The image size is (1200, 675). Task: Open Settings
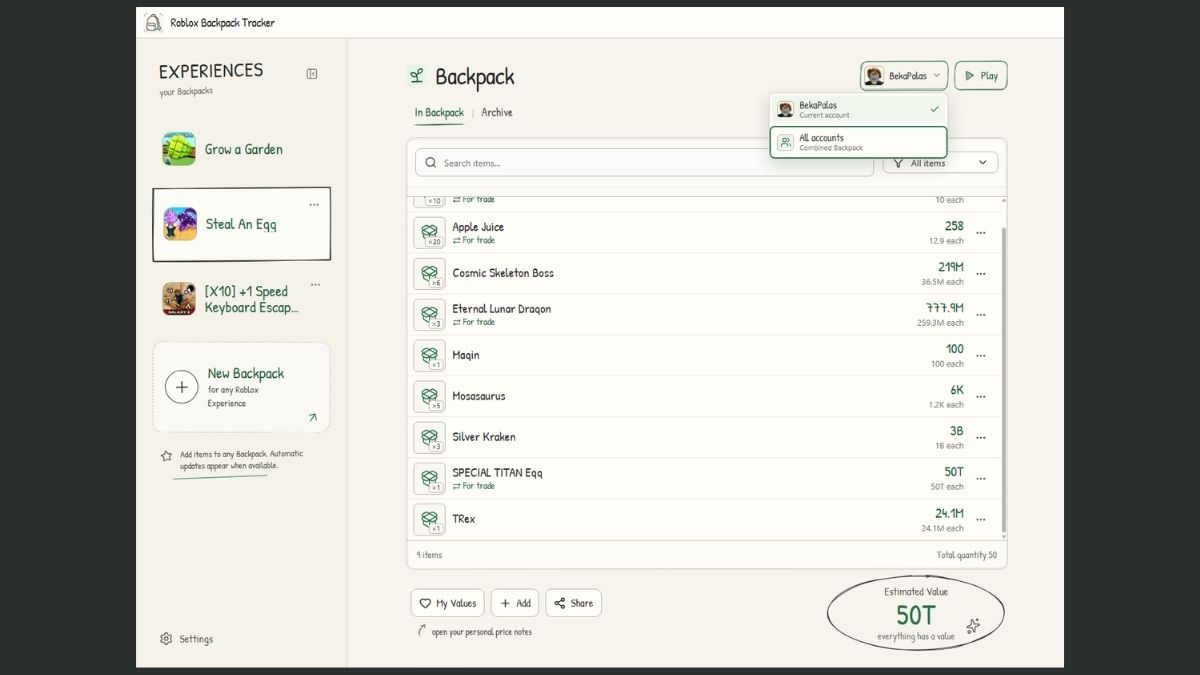coord(187,639)
